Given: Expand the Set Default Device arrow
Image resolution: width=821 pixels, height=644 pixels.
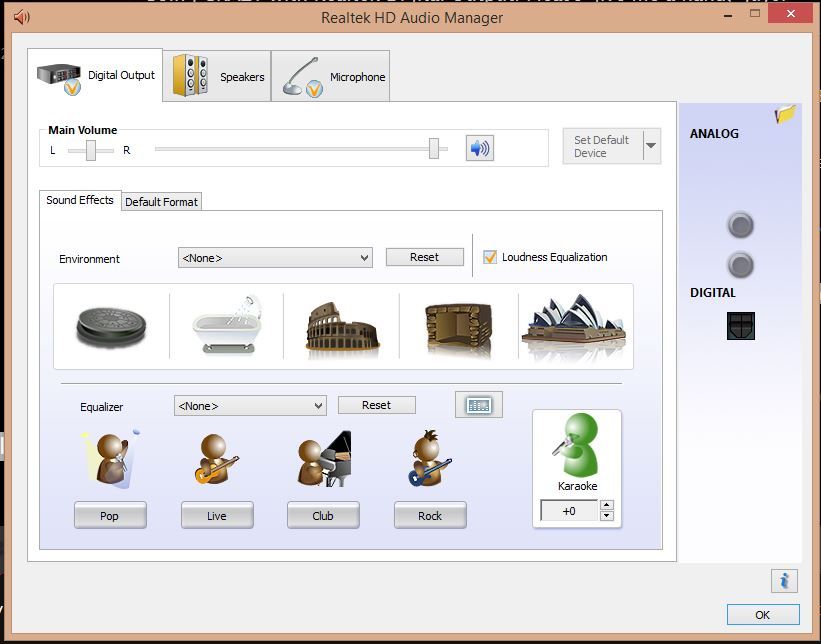Looking at the screenshot, I should 651,146.
